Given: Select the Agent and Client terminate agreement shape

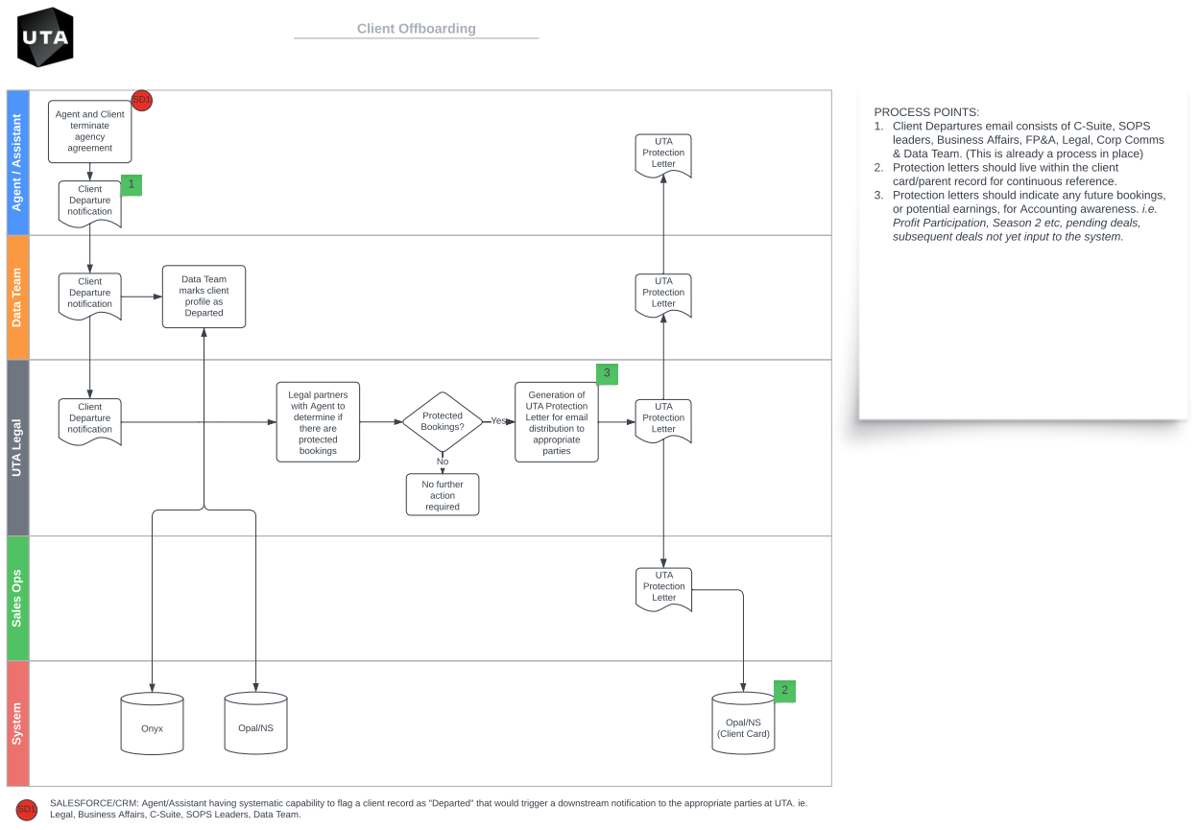Looking at the screenshot, I should coord(89,130).
